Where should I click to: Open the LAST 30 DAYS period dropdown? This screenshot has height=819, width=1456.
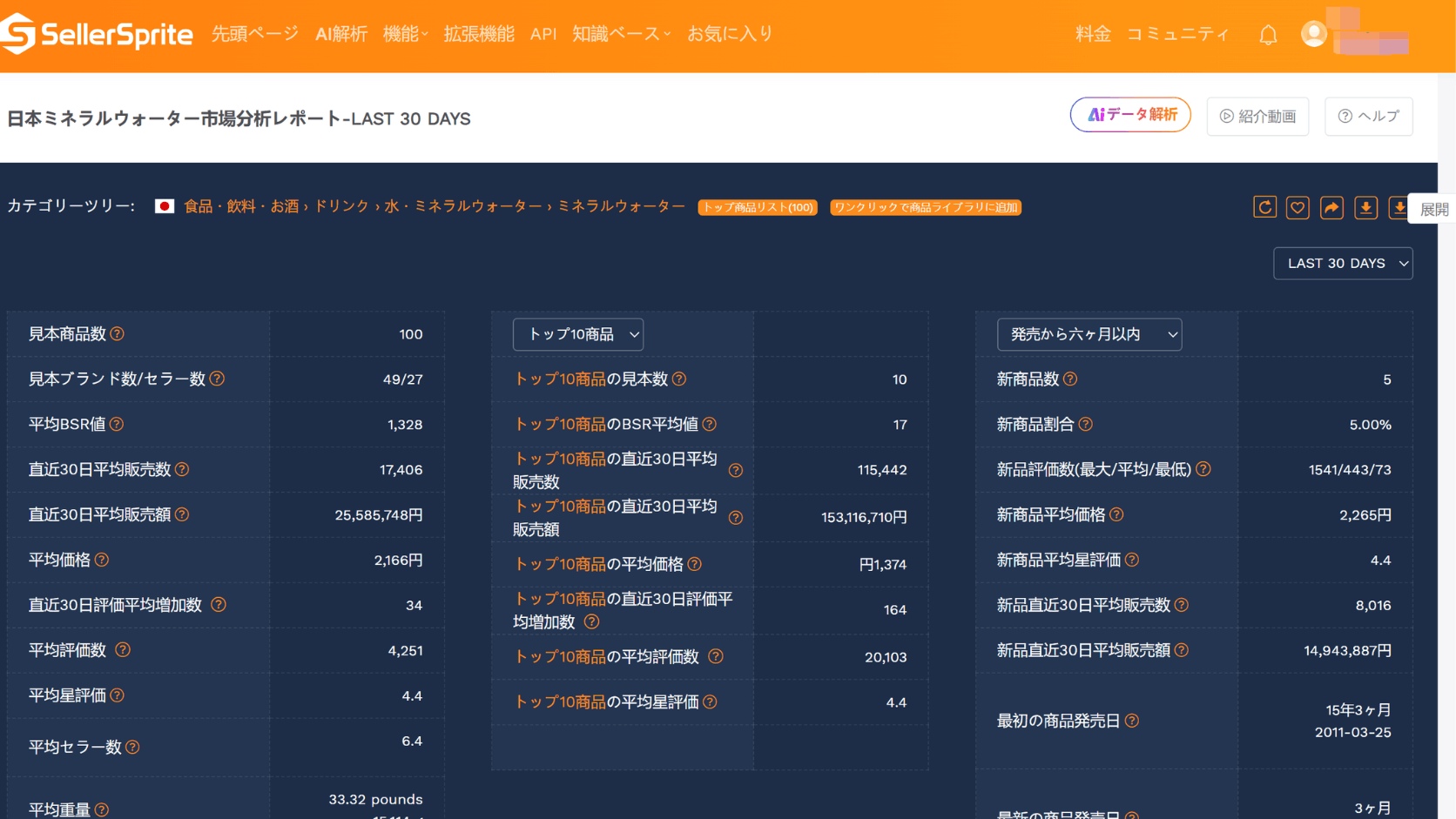(x=1343, y=263)
